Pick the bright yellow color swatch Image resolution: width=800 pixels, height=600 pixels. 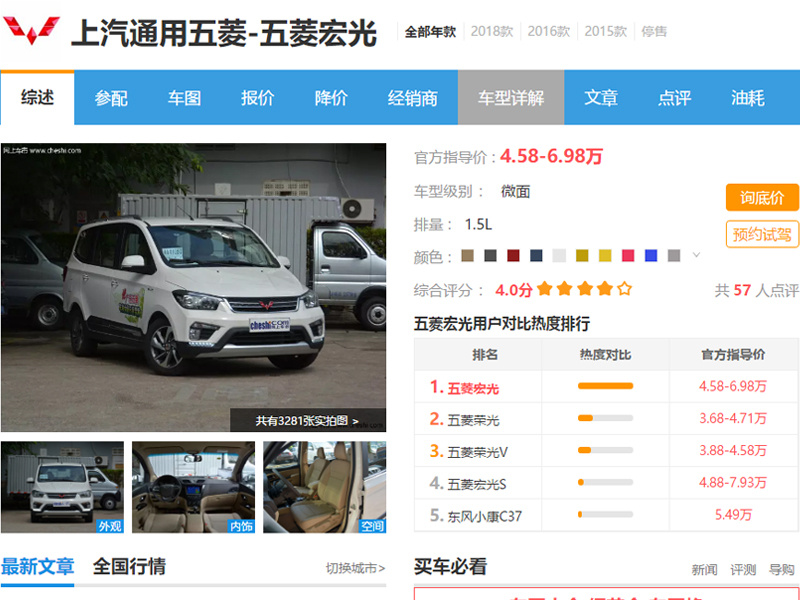click(x=605, y=255)
